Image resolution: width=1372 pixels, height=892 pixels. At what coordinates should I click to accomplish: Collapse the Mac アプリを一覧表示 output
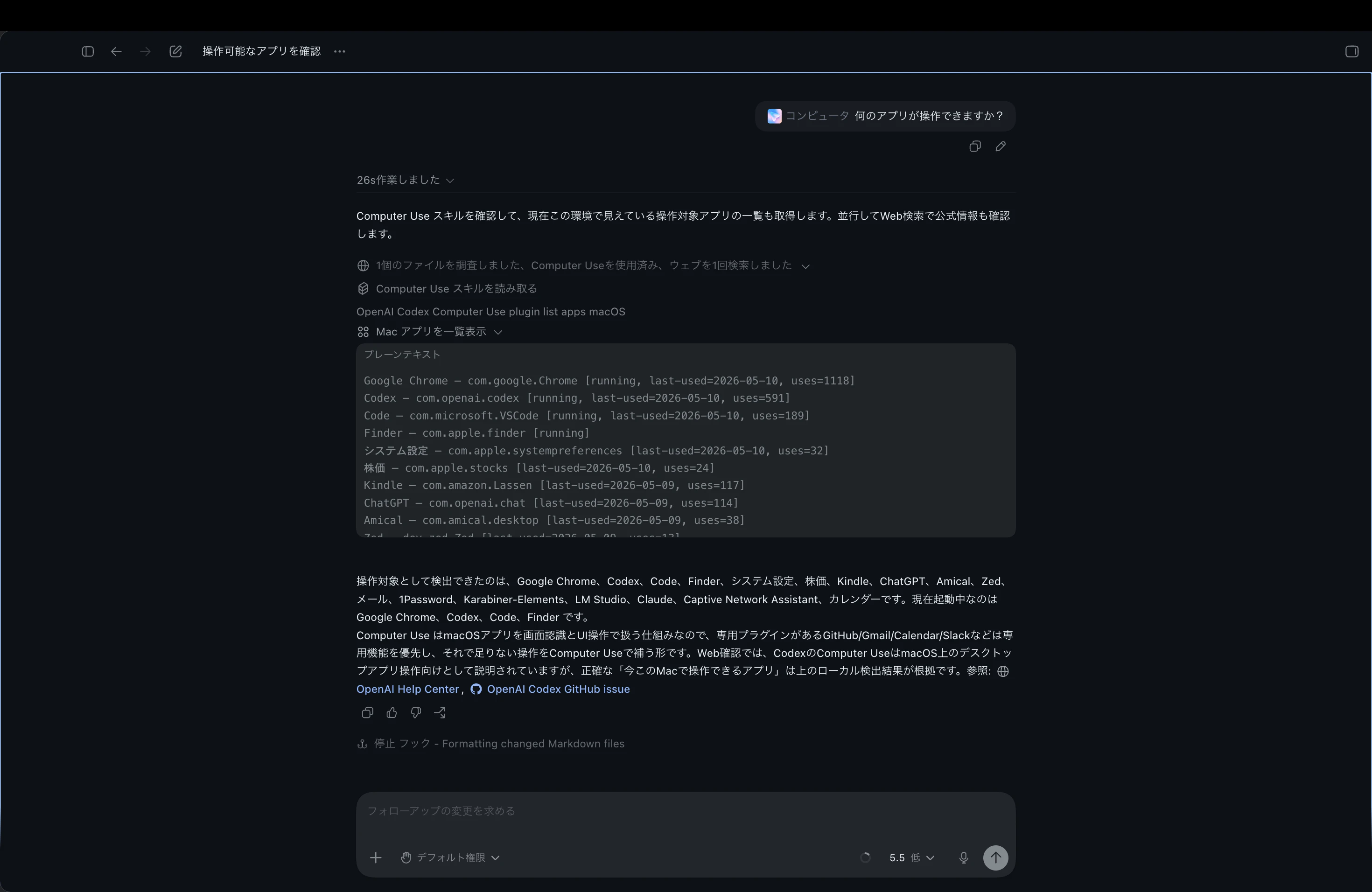pos(430,332)
